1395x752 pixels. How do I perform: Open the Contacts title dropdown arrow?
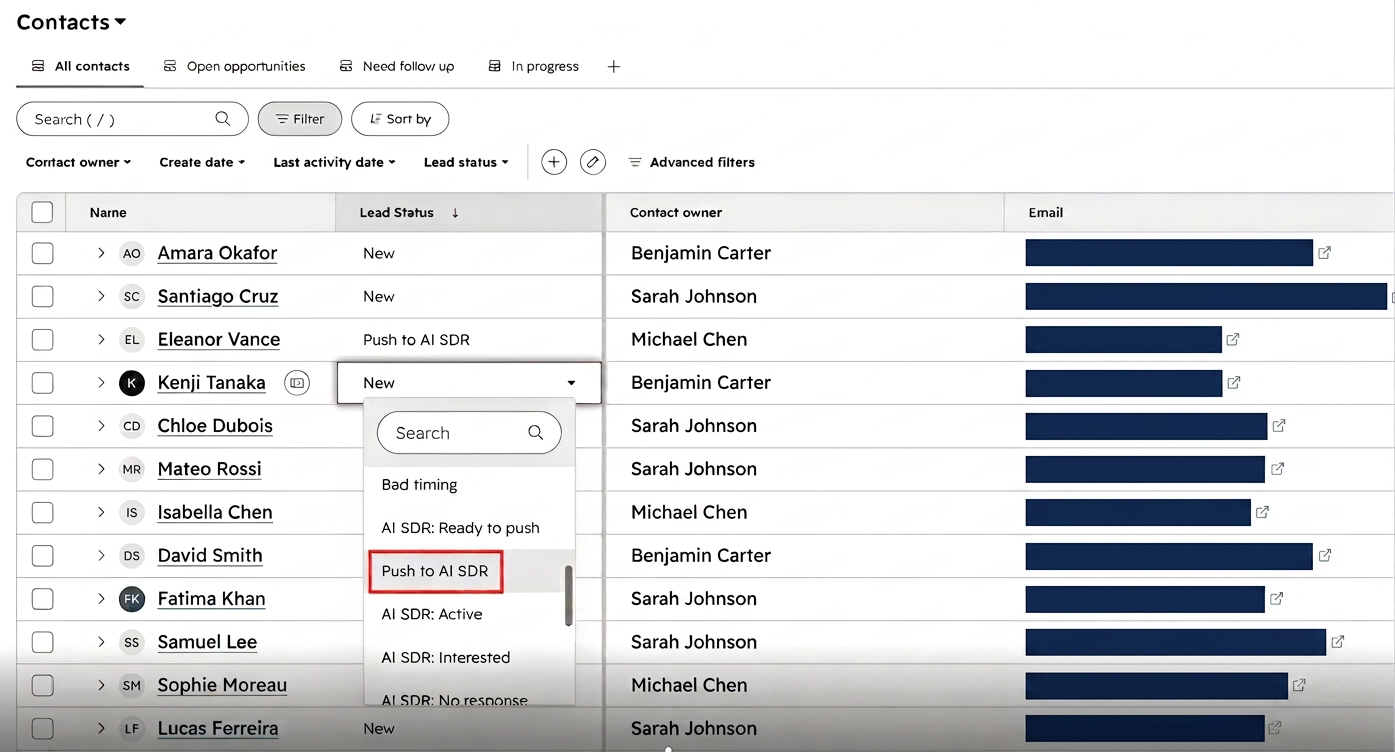click(x=121, y=22)
